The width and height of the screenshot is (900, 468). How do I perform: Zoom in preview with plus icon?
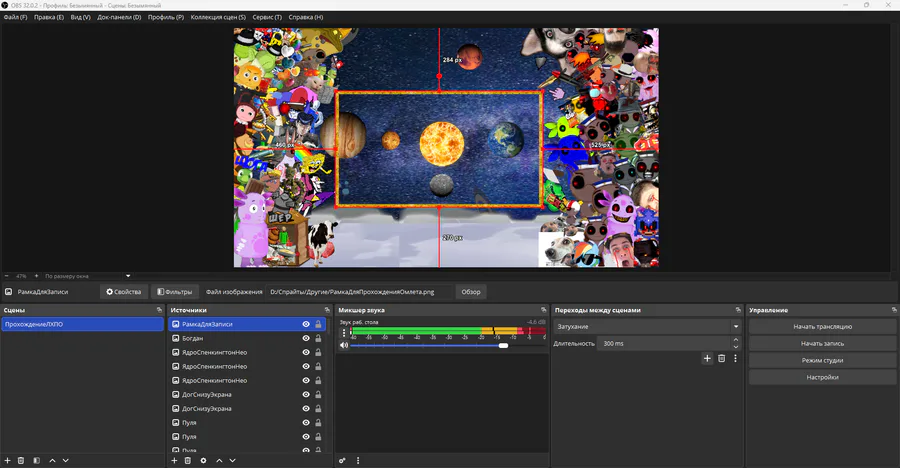[x=36, y=276]
